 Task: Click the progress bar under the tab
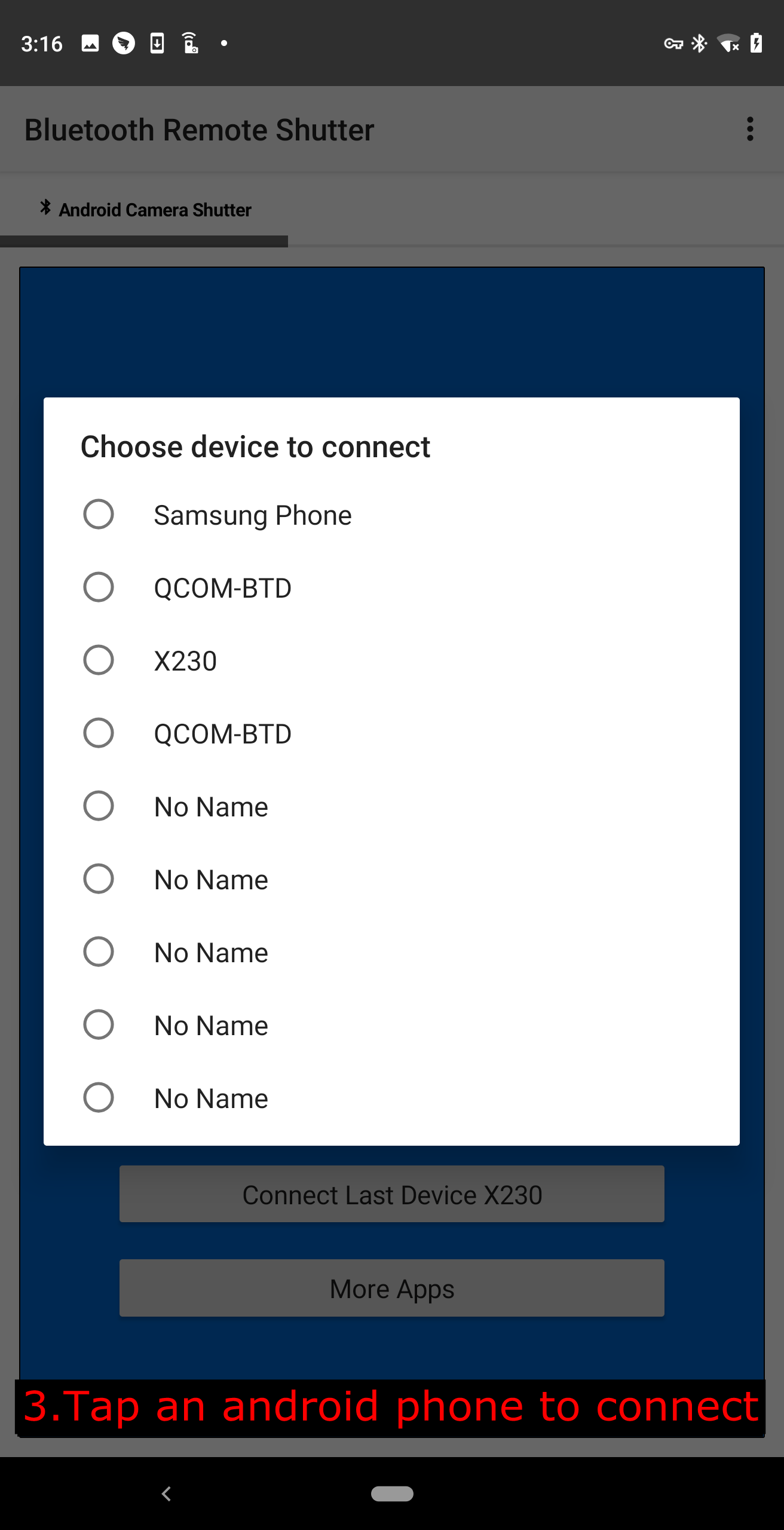143,241
